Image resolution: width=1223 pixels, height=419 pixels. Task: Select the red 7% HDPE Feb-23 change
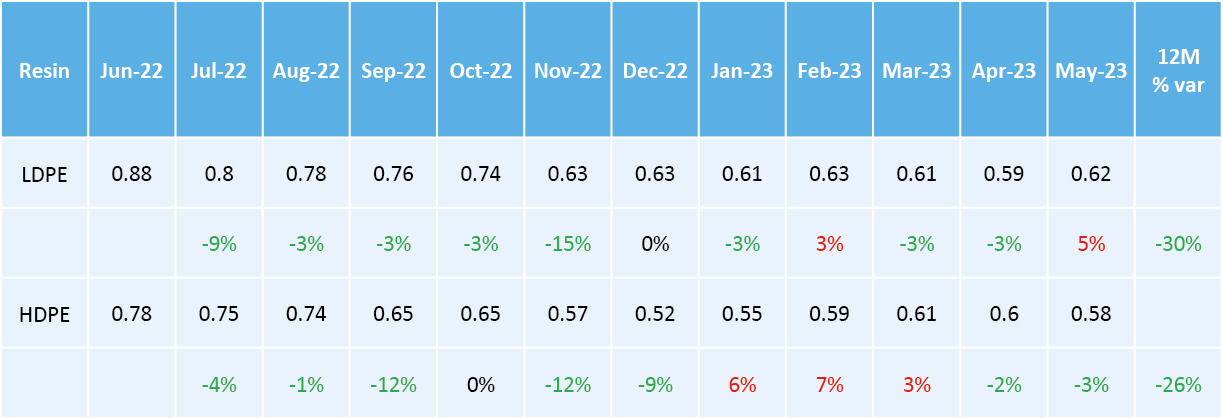829,384
